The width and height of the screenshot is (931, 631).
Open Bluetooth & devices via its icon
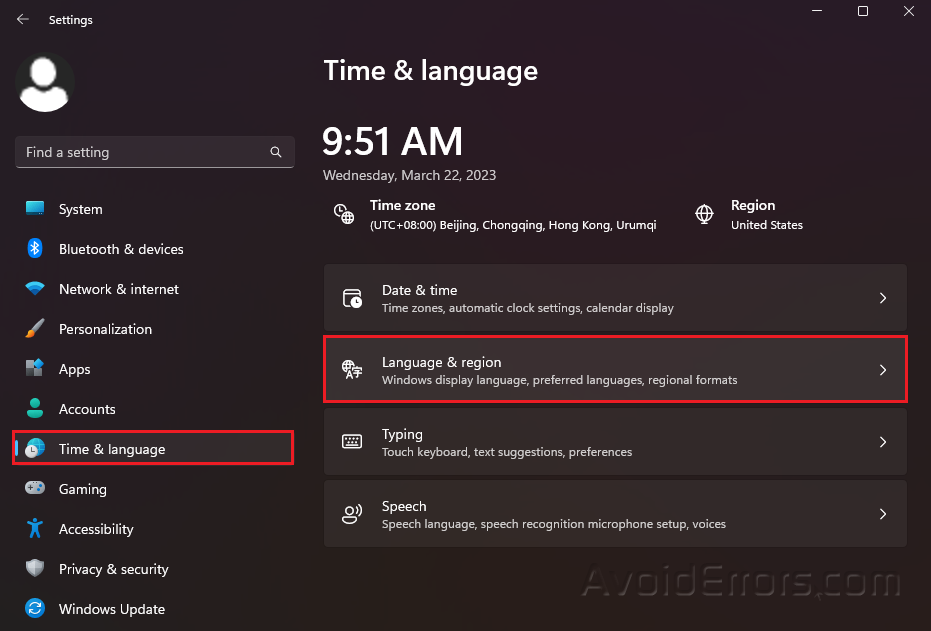tap(33, 249)
